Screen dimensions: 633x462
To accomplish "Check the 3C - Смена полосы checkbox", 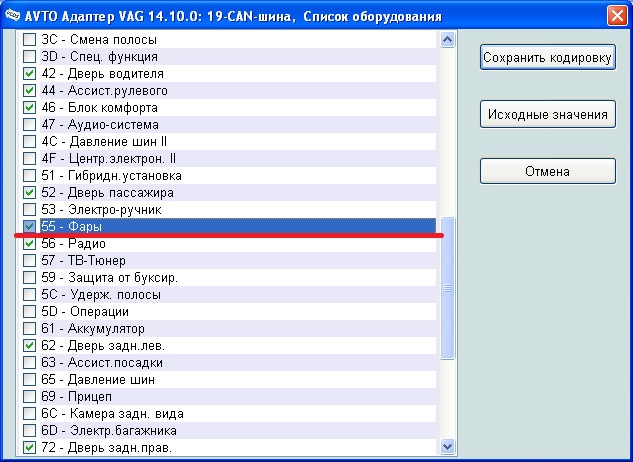I will point(29,40).
